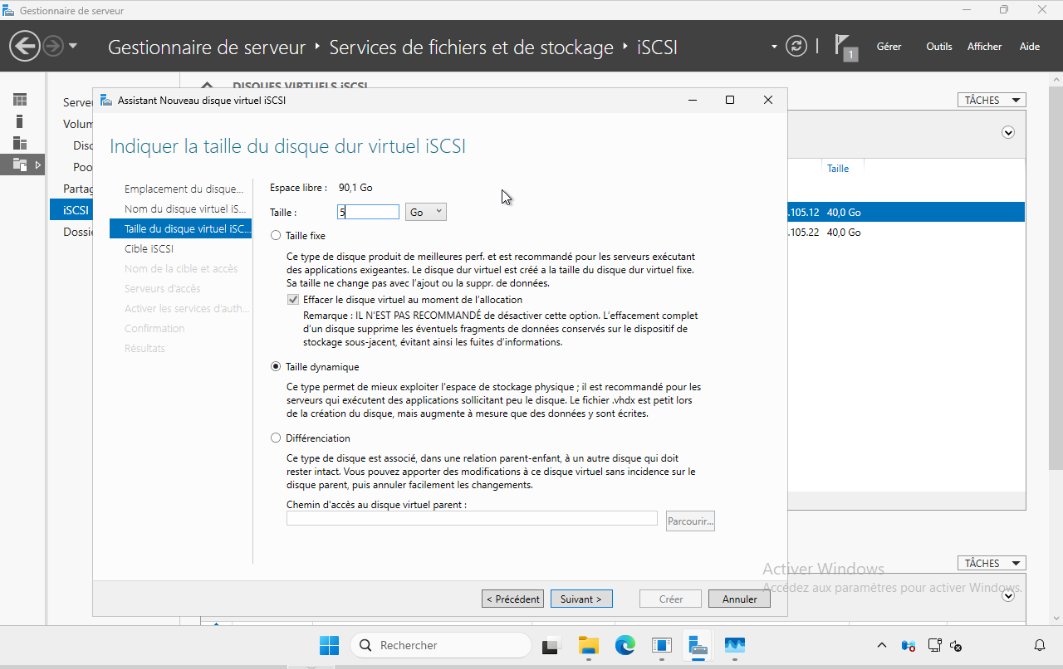Open the Aide menu
The image size is (1063, 669).
pos(1030,47)
